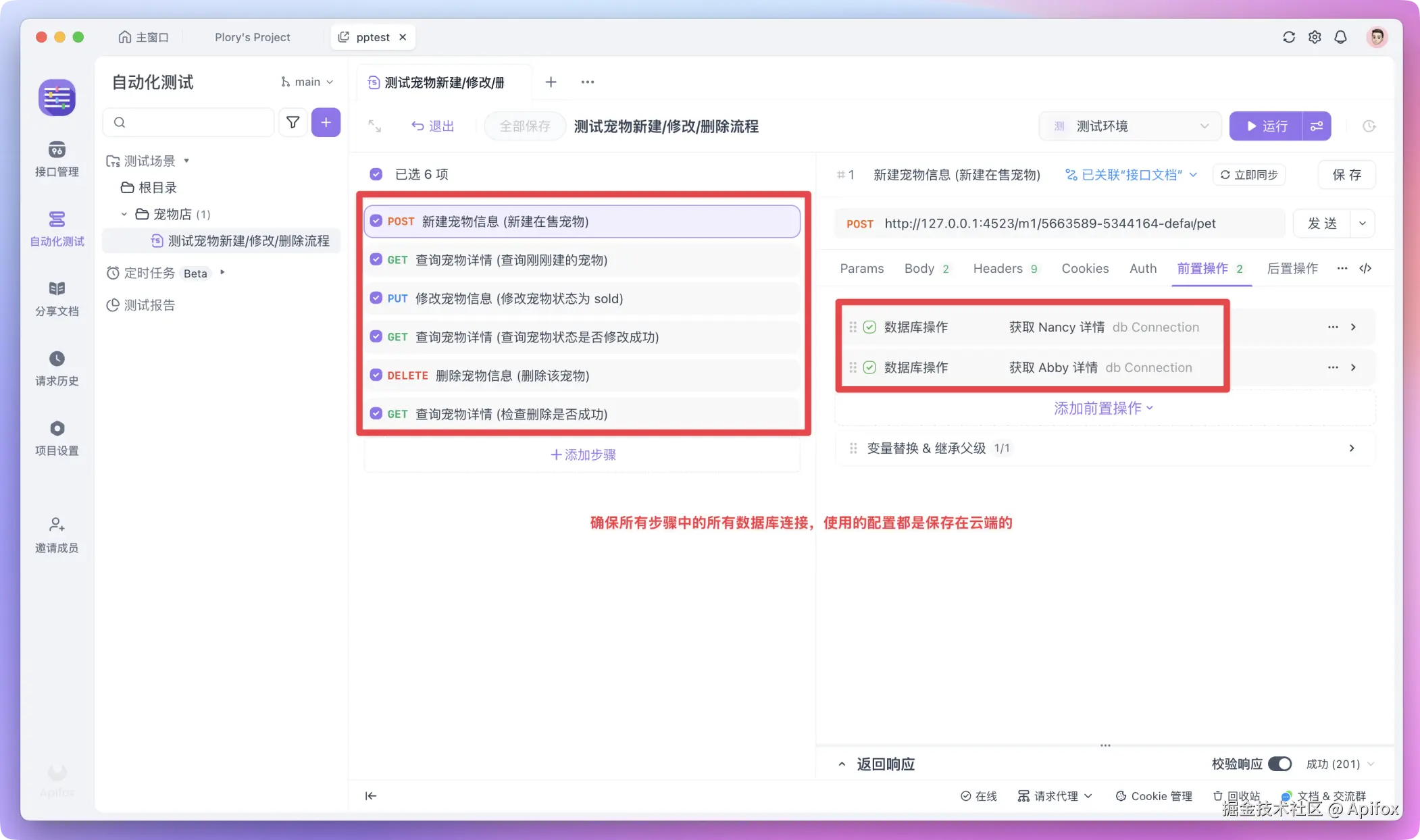This screenshot has width=1420, height=840.
Task: Open run settings icon beside 运行
Action: 1317,126
